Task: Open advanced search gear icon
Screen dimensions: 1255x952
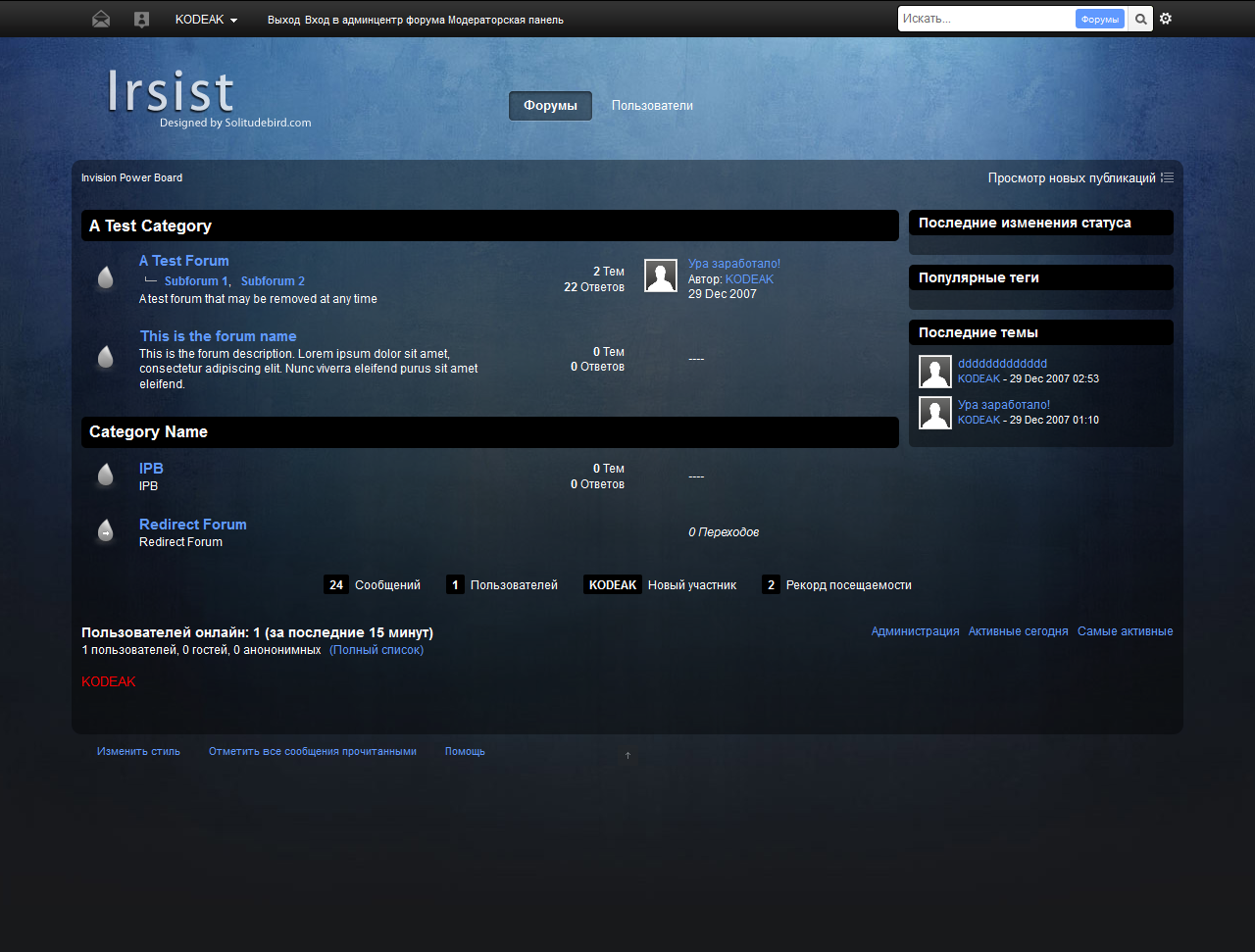Action: [x=1166, y=19]
